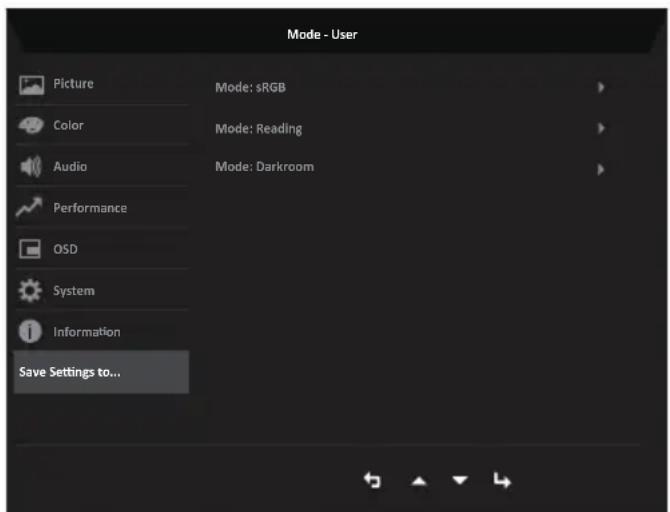
Task: Open the Color menu entry
Action: (102, 125)
